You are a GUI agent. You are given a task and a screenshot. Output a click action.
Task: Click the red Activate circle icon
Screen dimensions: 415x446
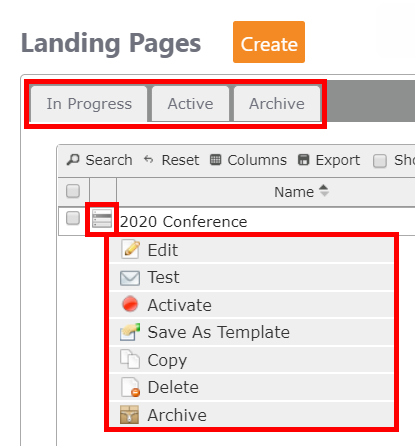coord(130,304)
